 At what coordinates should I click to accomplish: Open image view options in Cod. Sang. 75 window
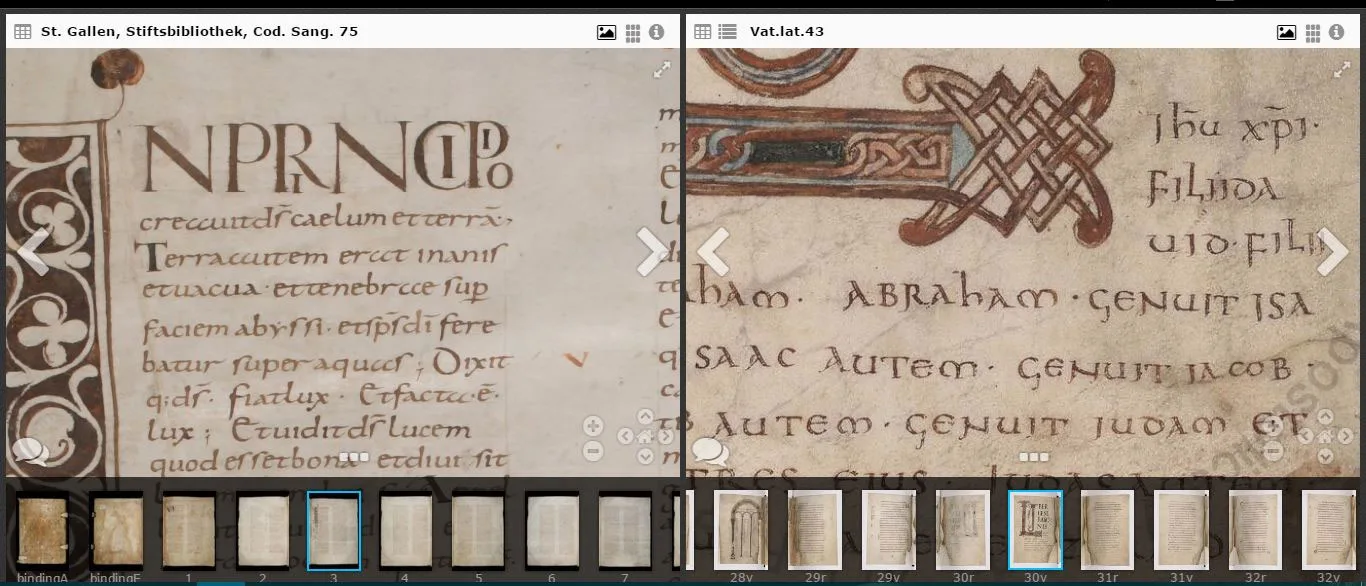(x=606, y=32)
